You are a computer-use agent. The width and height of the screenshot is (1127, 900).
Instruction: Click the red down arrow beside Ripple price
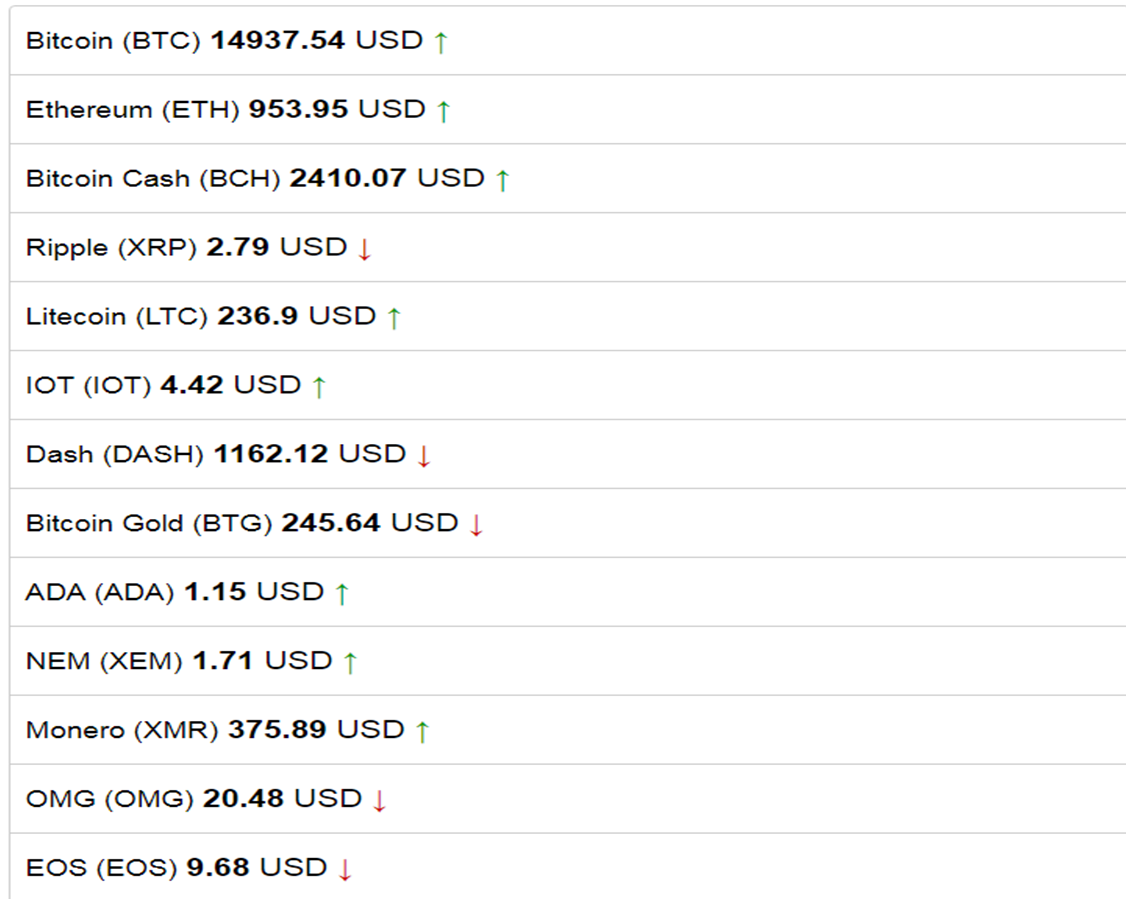click(364, 249)
